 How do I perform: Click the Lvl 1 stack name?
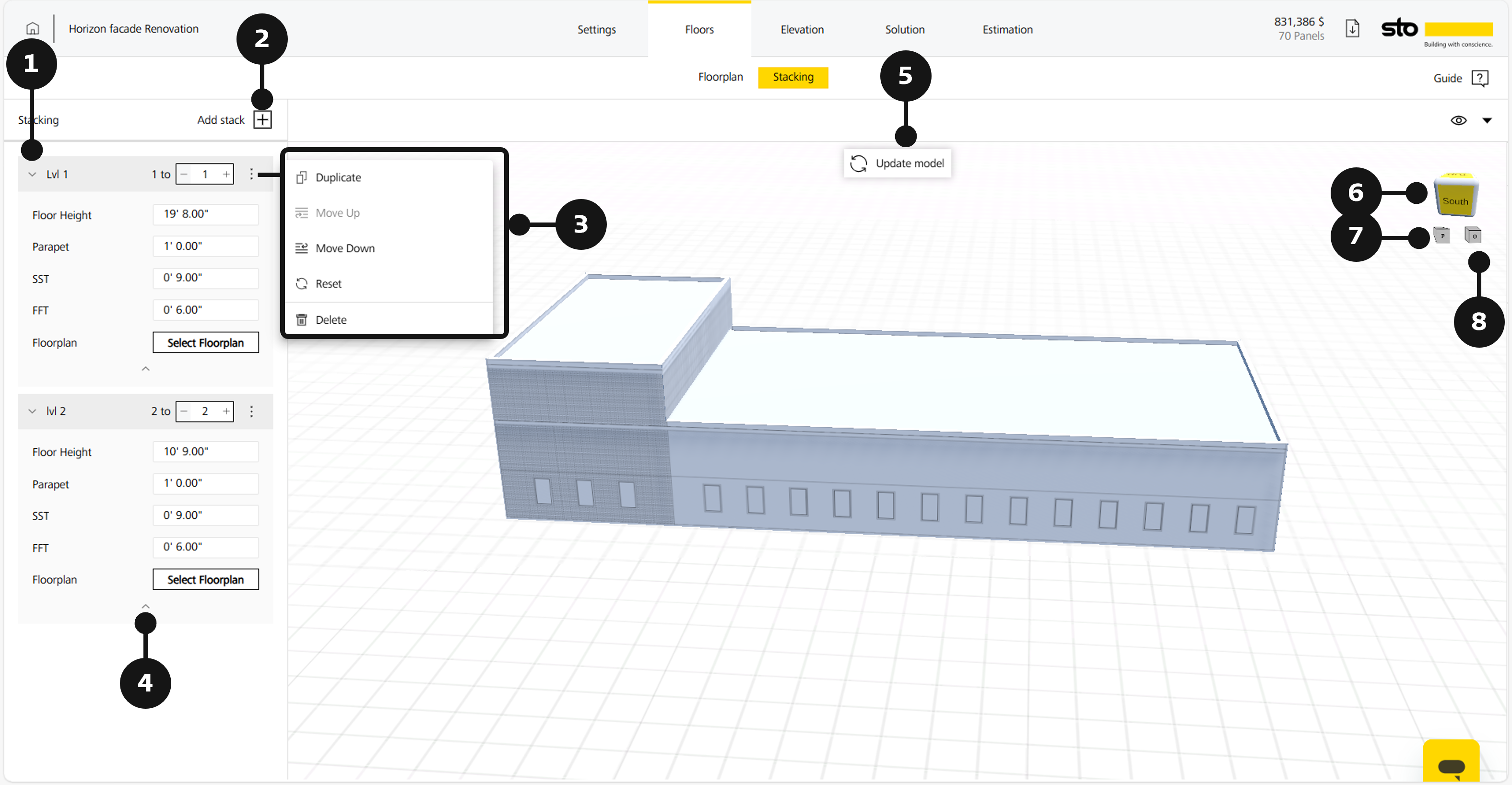(57, 174)
